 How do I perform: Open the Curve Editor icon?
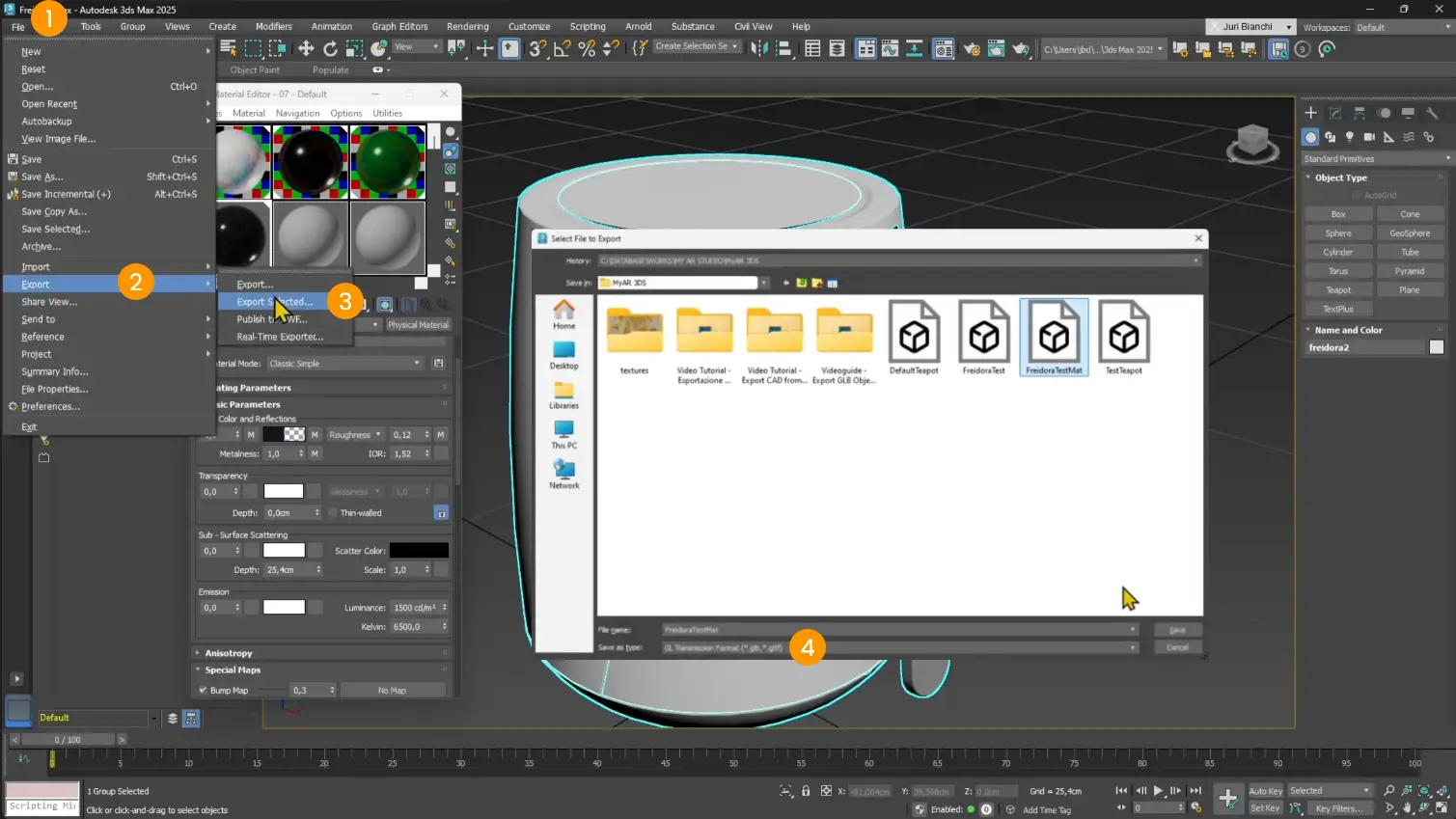click(x=890, y=48)
